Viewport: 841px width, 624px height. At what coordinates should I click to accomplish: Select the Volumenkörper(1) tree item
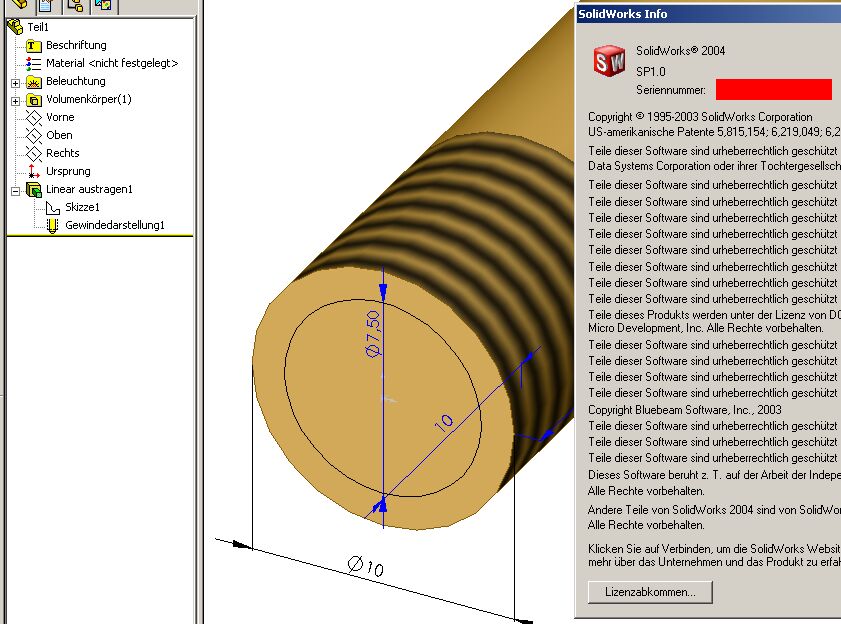point(88,99)
